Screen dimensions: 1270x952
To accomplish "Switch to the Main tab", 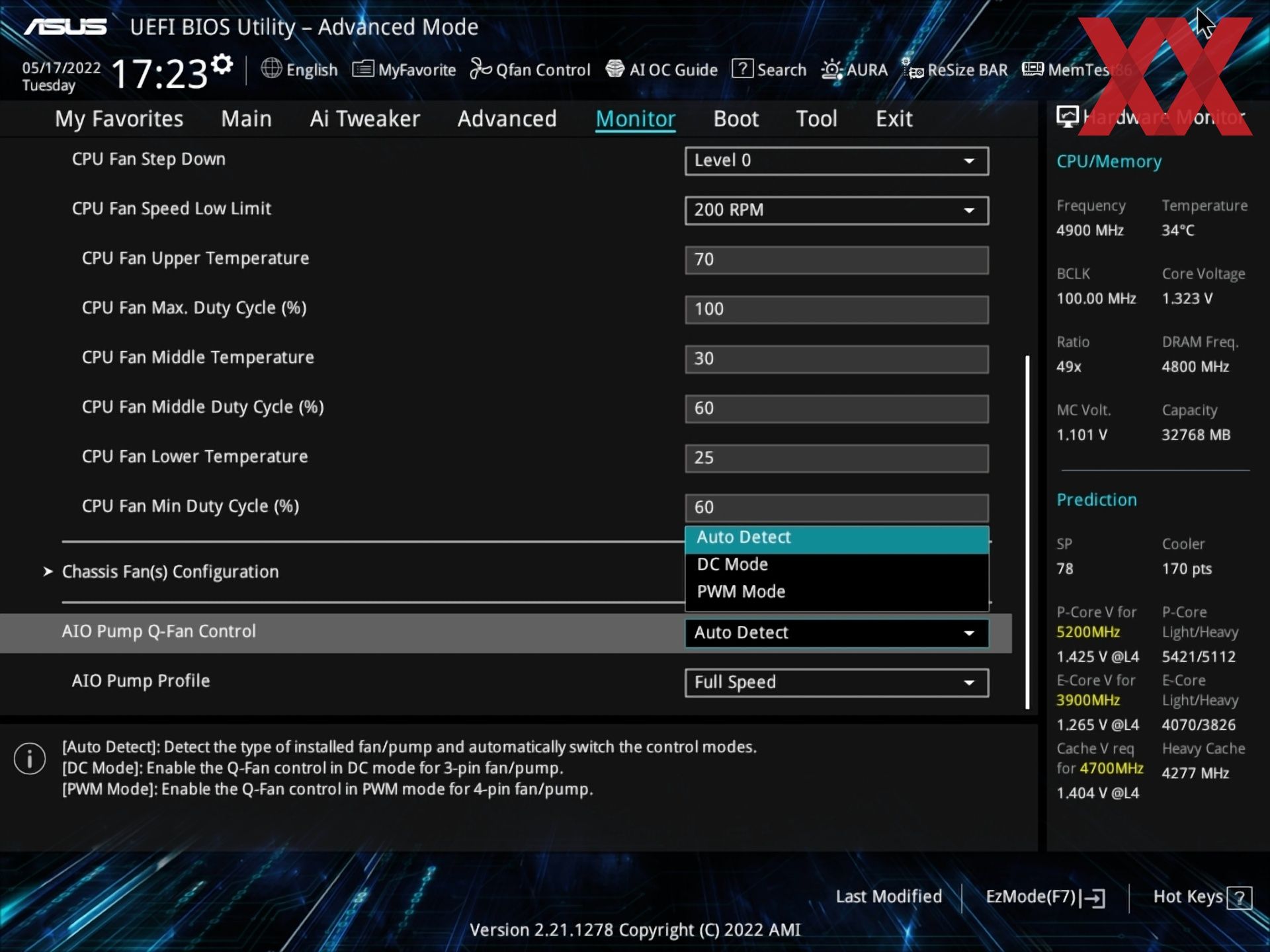I will coord(246,119).
